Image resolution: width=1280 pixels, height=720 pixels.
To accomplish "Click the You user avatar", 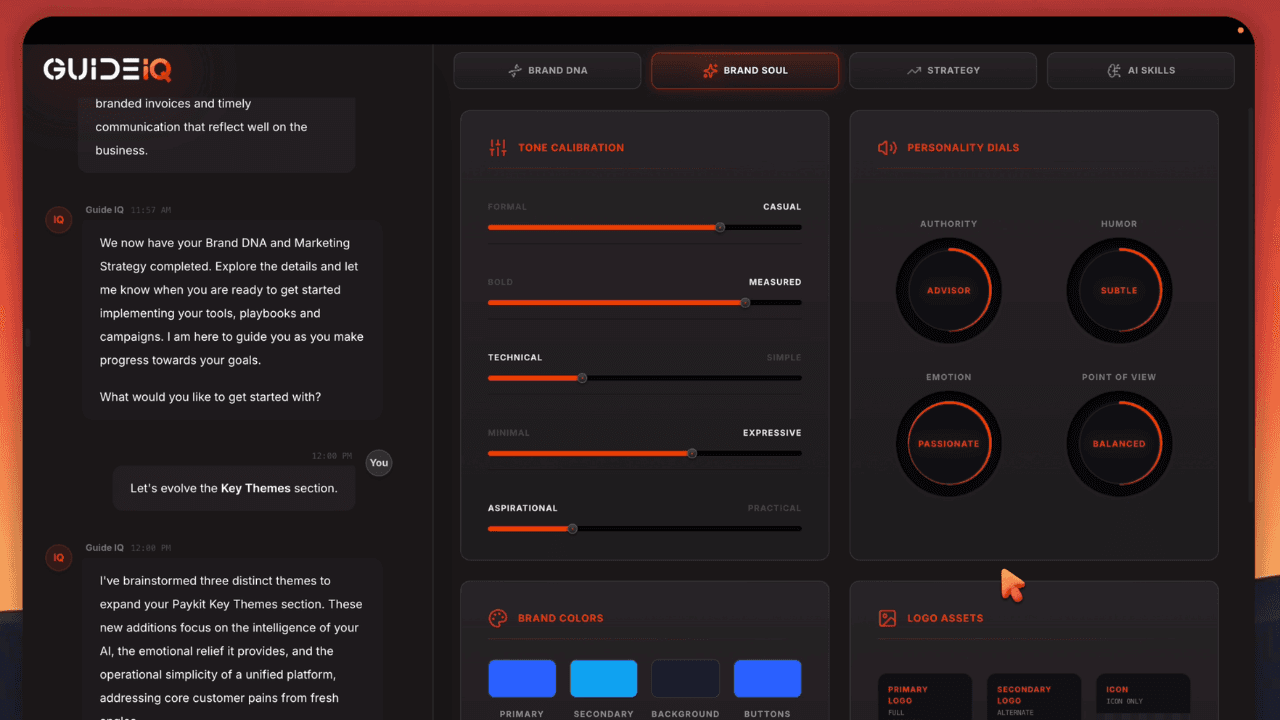I will pos(379,463).
